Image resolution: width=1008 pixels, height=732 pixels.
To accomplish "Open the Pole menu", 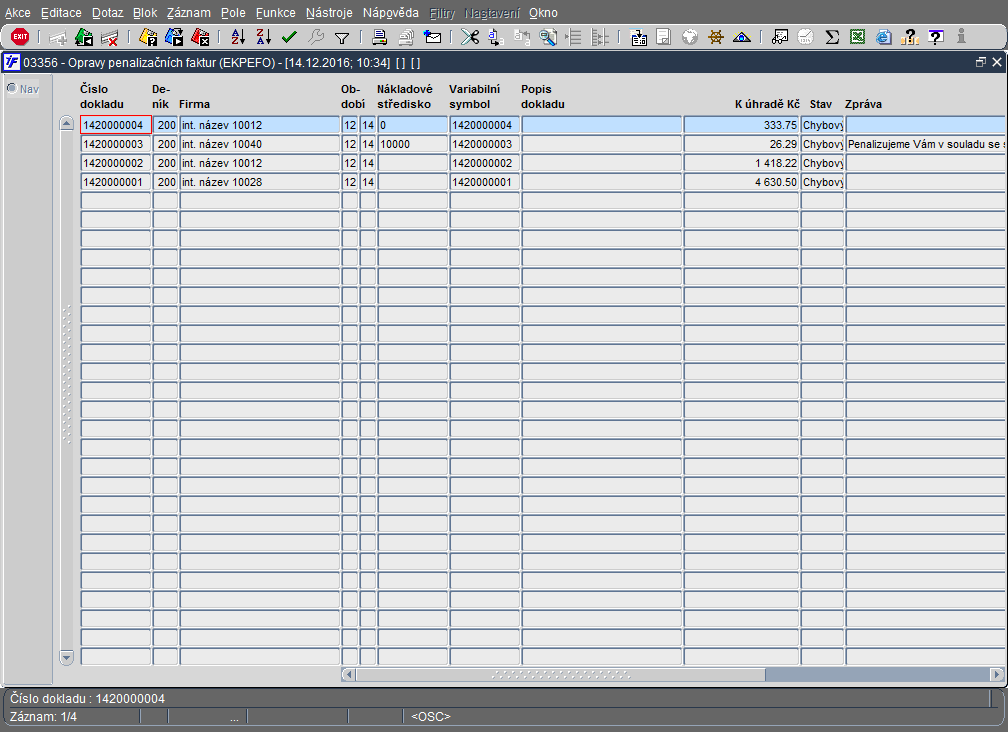I will (x=233, y=13).
